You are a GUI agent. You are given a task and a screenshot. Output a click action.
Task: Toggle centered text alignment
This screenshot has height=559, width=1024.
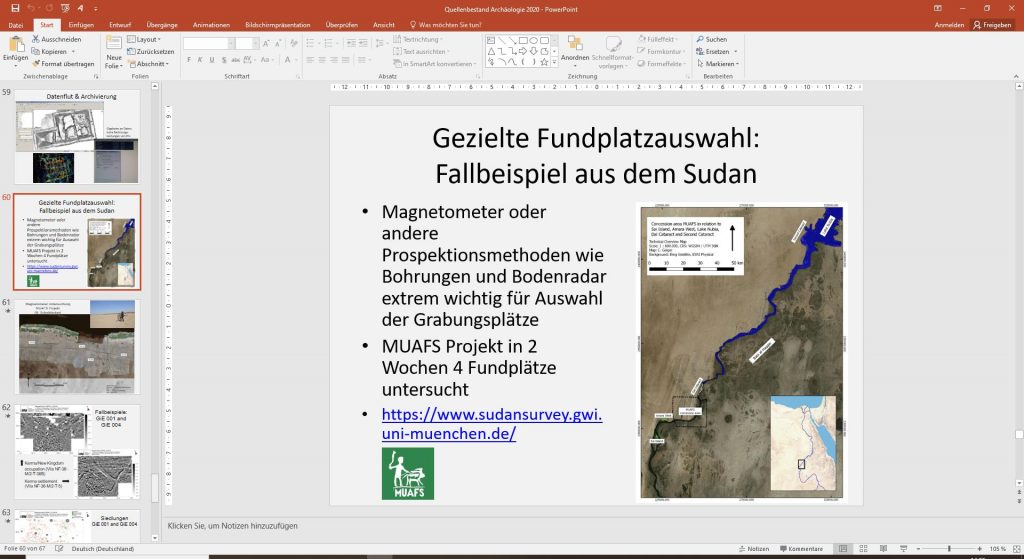[x=322, y=60]
